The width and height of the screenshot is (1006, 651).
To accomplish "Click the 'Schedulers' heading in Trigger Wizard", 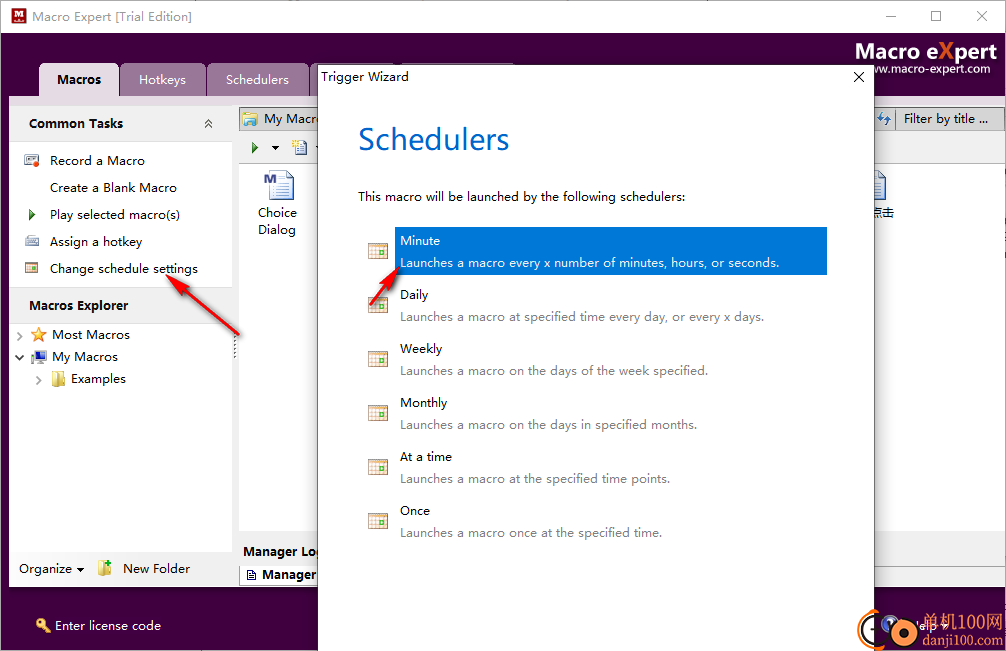I will pos(434,139).
